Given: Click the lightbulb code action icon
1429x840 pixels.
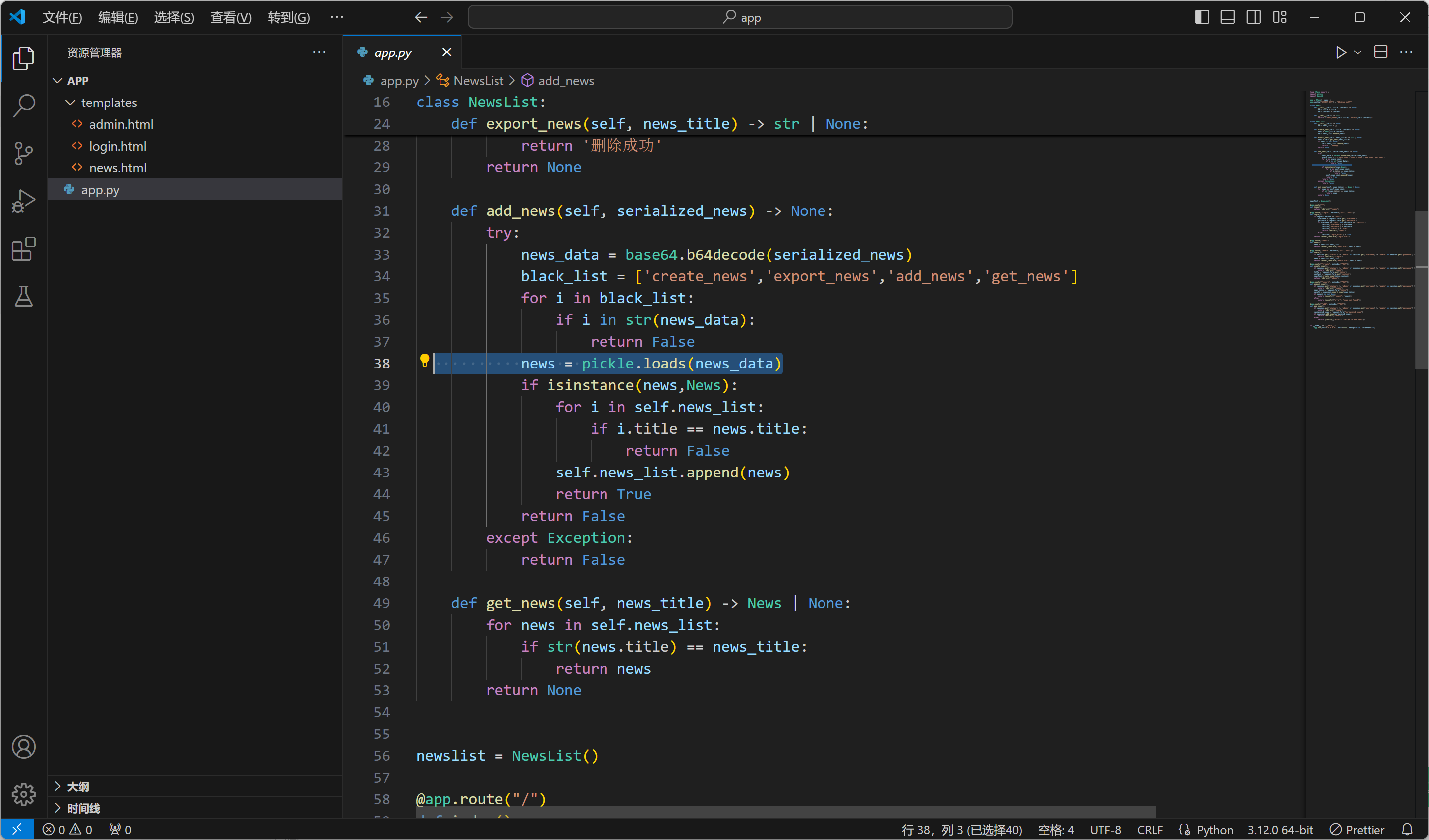Looking at the screenshot, I should point(424,361).
